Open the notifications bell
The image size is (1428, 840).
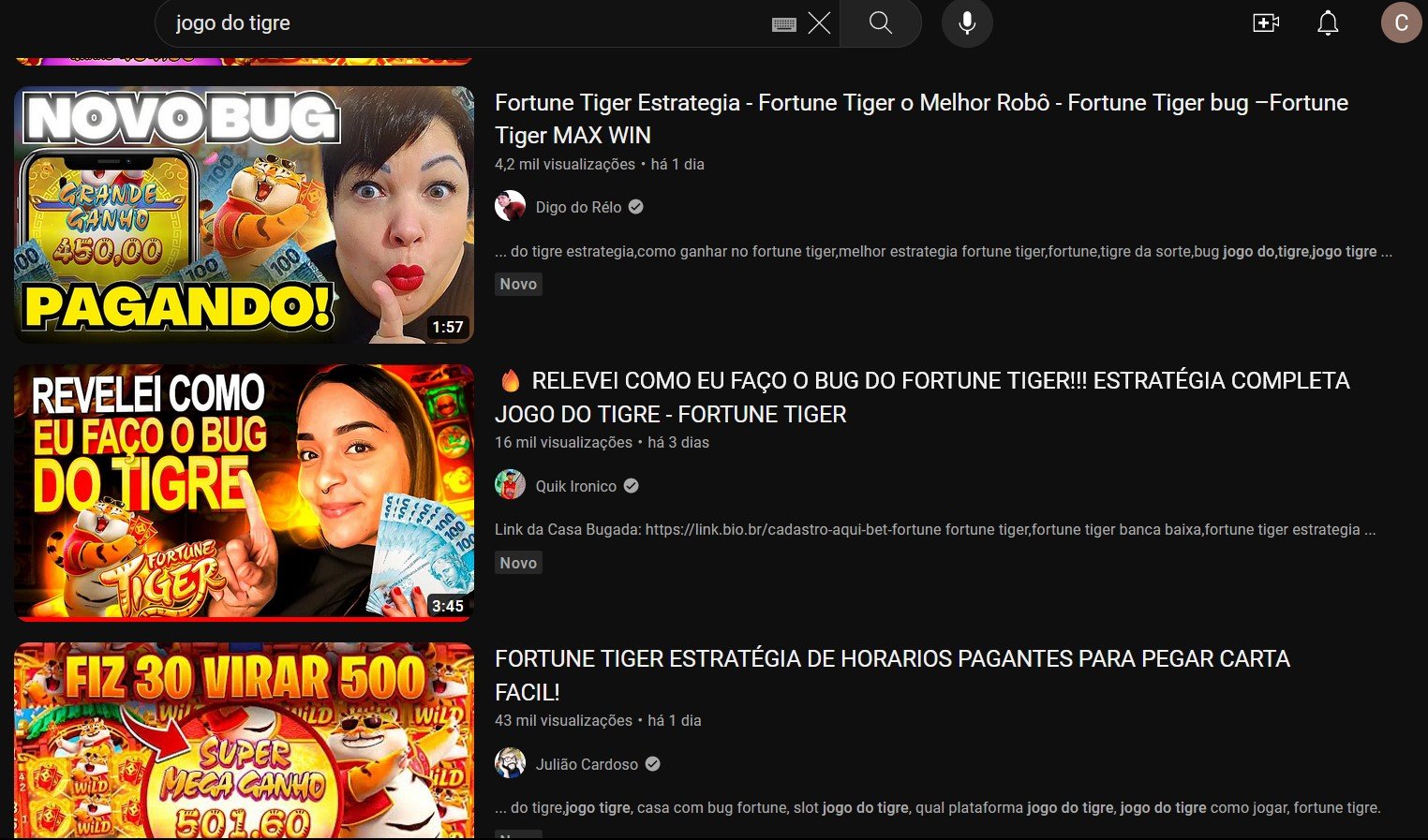click(x=1328, y=22)
